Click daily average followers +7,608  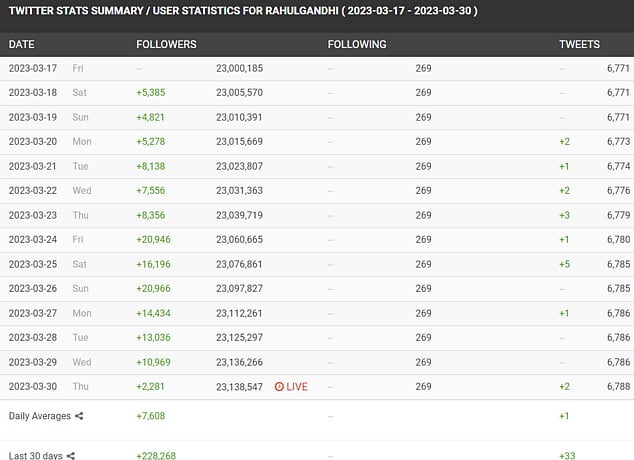pos(151,416)
